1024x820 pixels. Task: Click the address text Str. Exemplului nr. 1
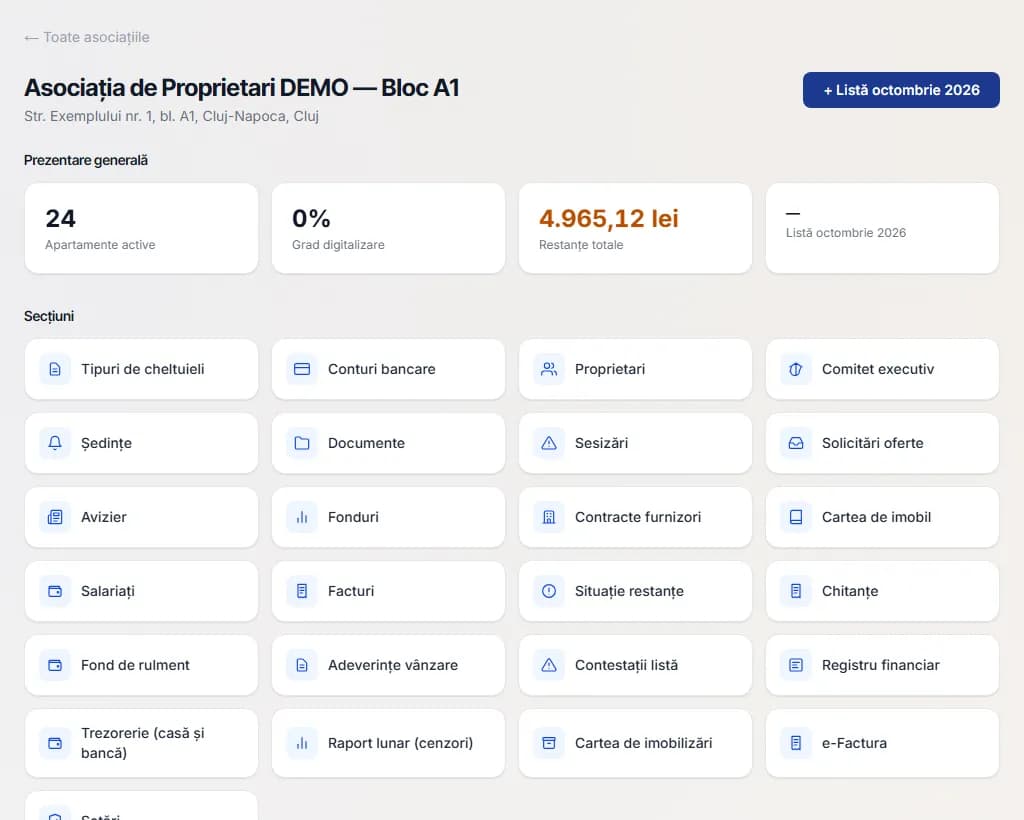click(x=171, y=116)
